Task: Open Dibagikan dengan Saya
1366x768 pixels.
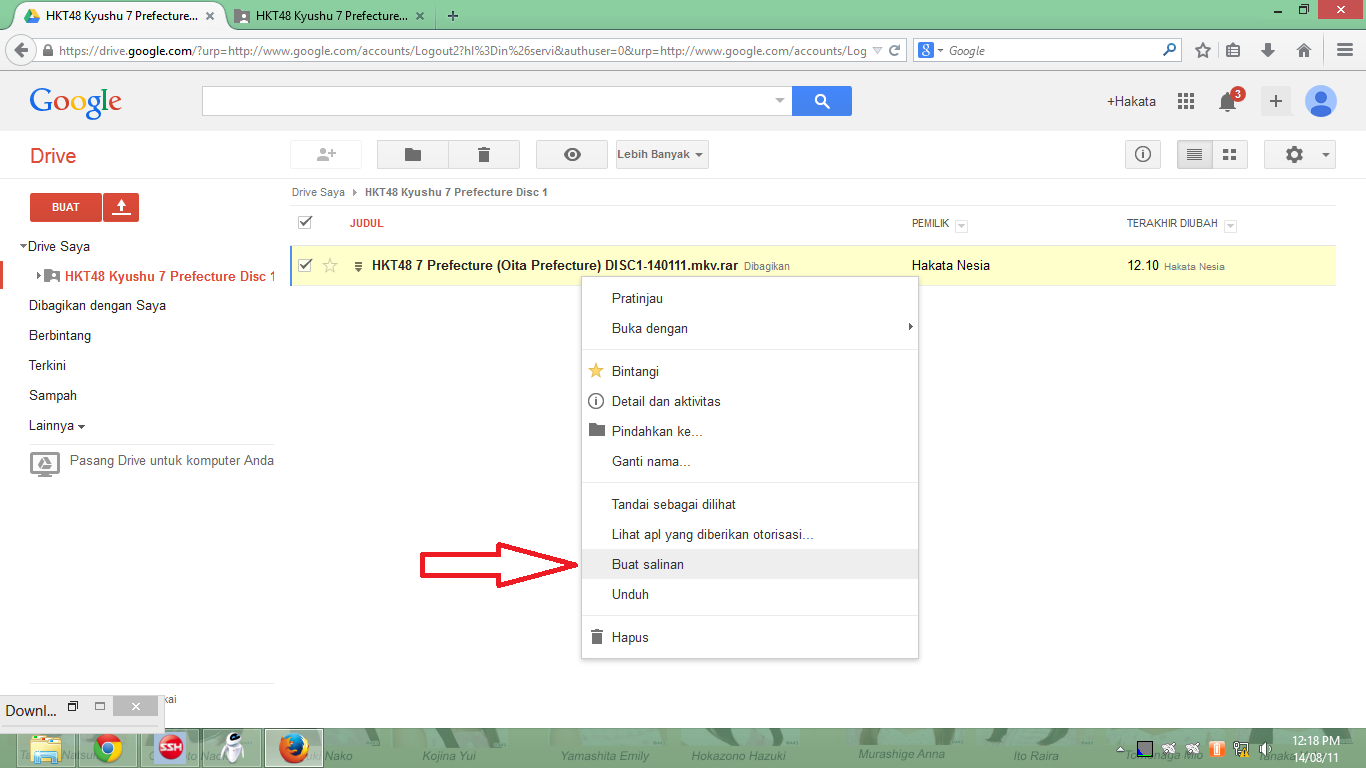Action: [x=97, y=306]
